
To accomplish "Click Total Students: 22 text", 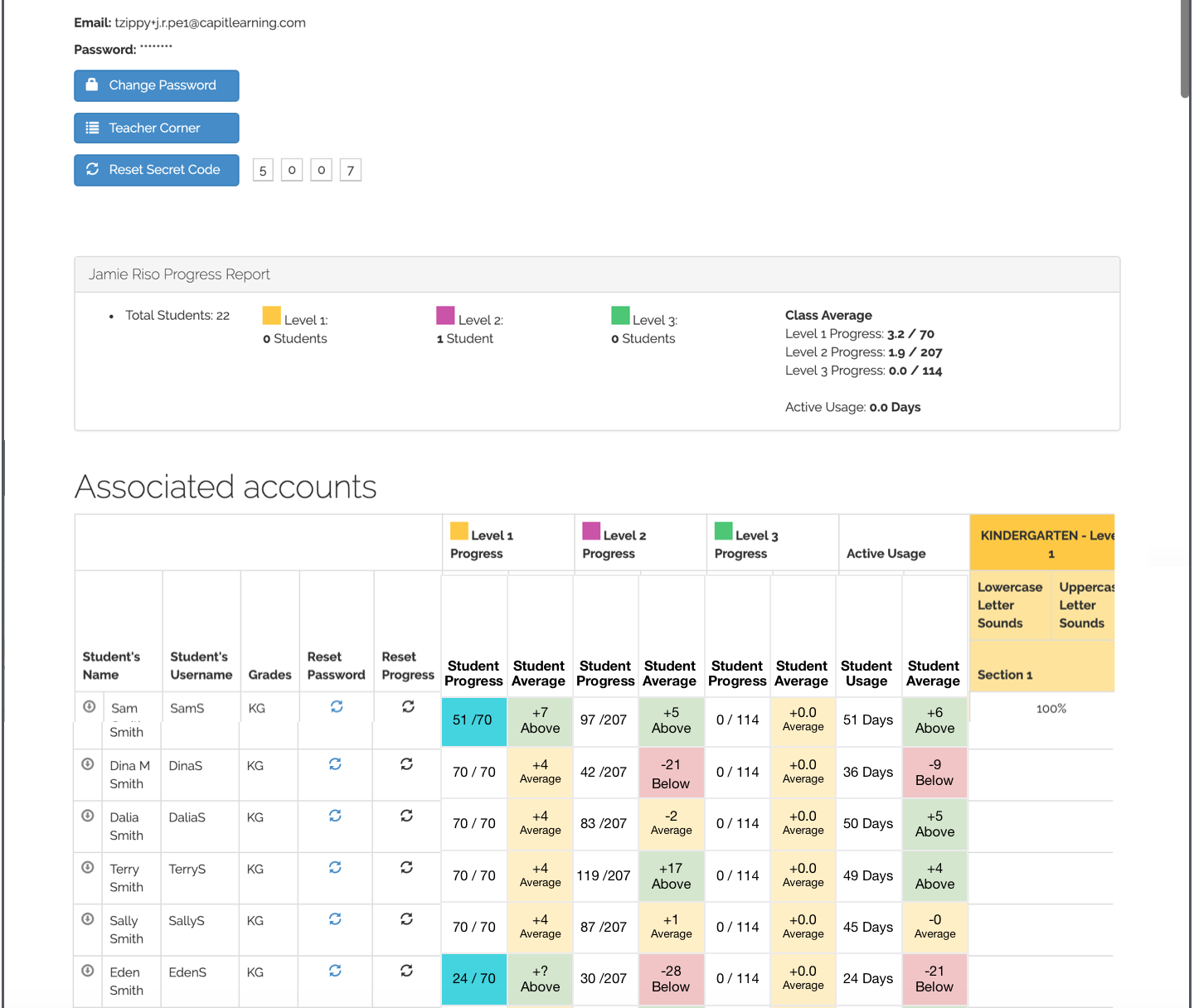I will [177, 316].
